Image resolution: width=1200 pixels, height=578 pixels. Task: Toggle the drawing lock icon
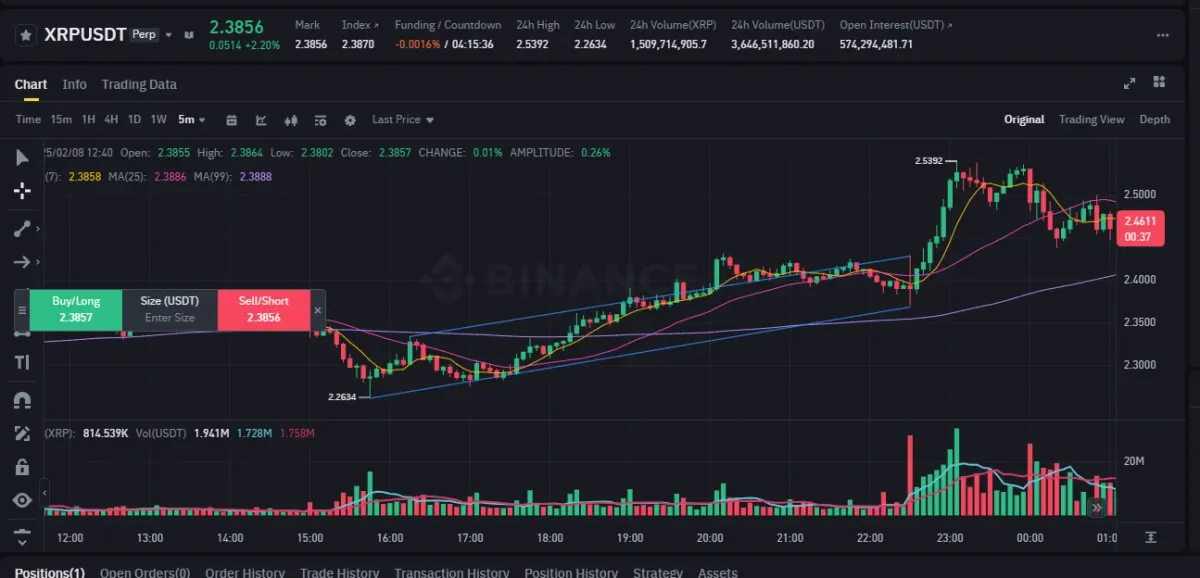[x=22, y=466]
